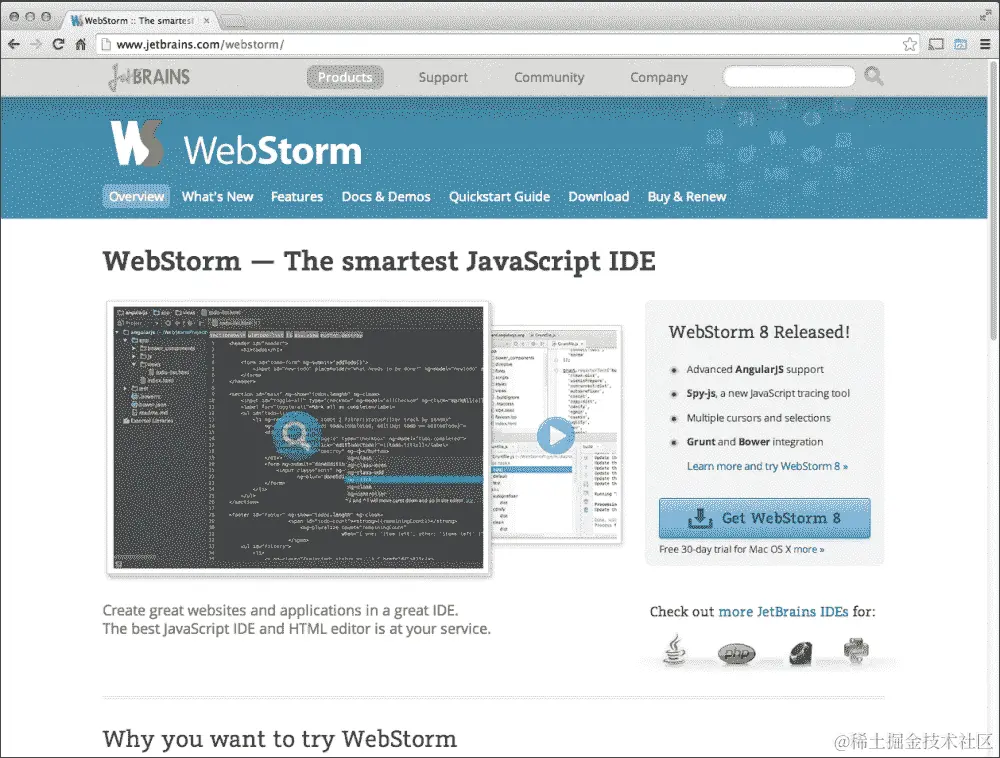
Task: Click the search magnifier icon
Action: pyautogui.click(x=873, y=77)
